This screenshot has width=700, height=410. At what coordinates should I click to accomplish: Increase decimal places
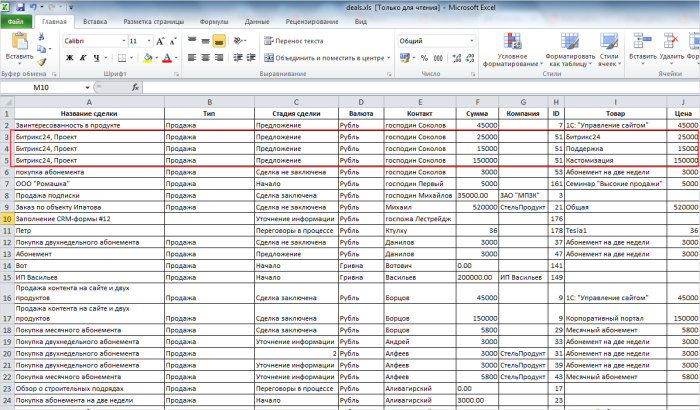pos(457,58)
